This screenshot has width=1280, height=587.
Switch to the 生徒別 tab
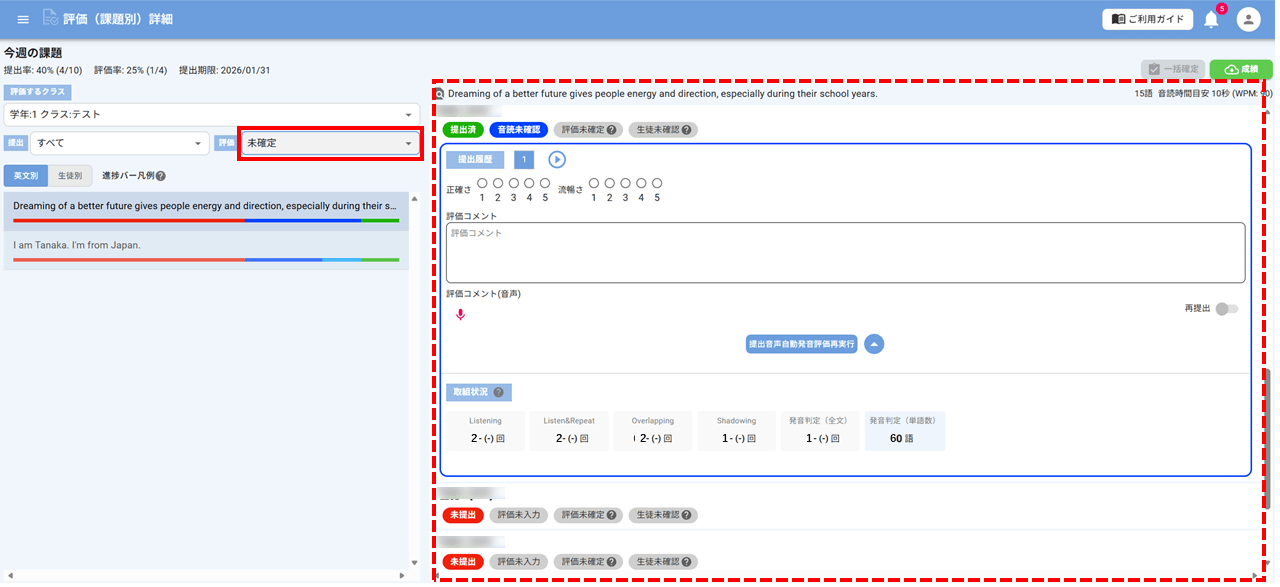(70, 176)
